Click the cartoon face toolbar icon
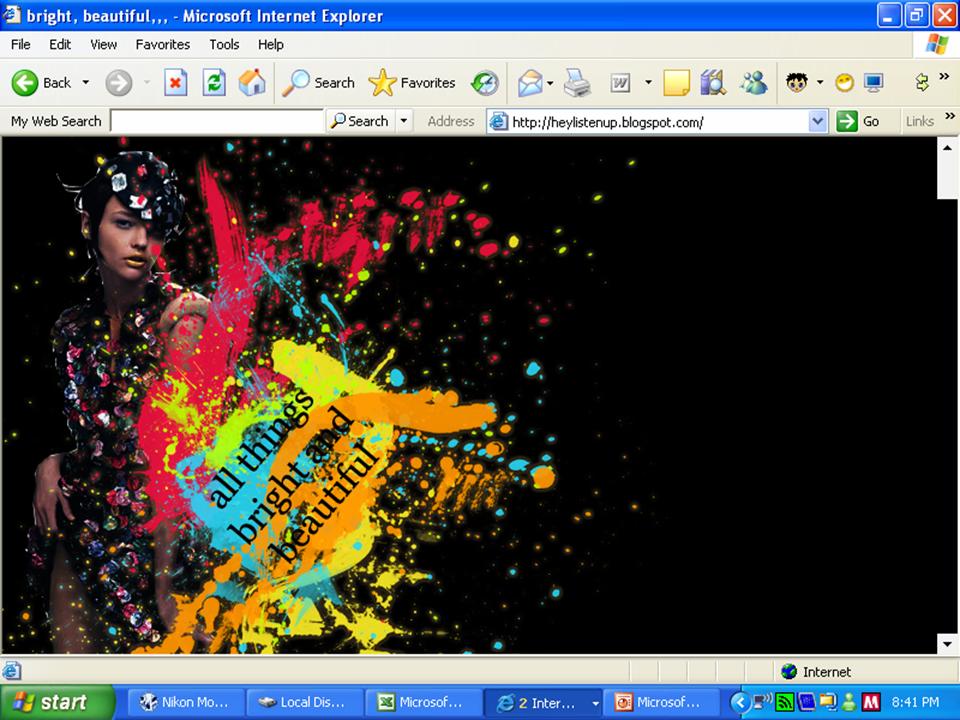Viewport: 960px width, 720px height. point(797,83)
